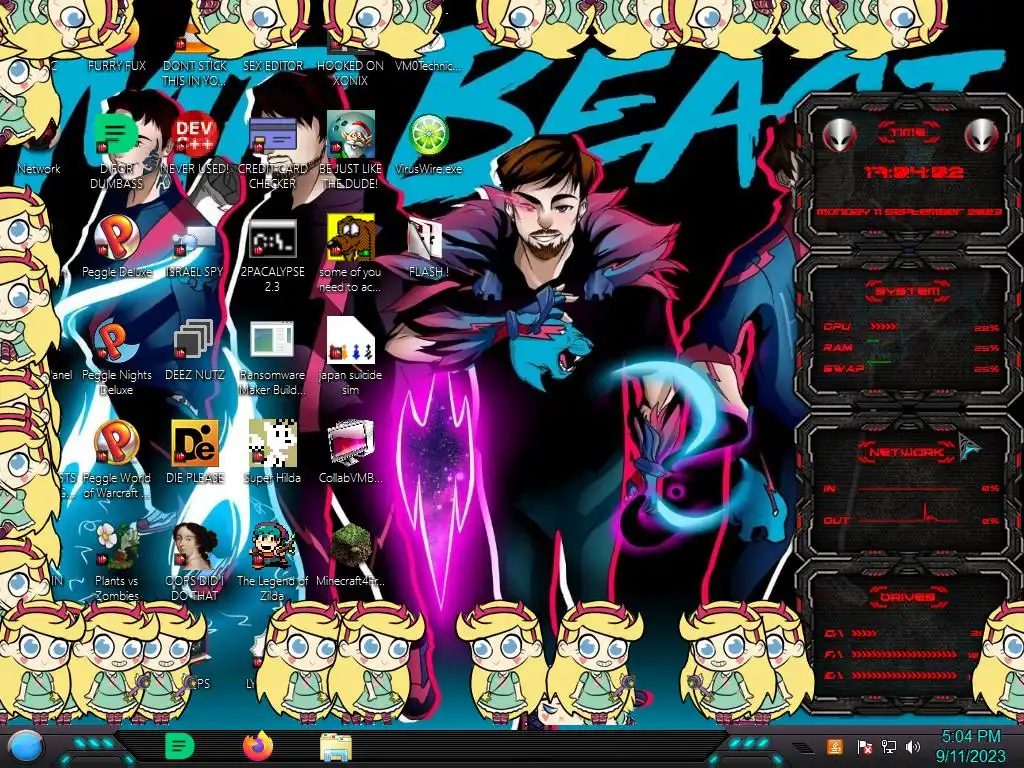Open the Ransomware Maker Build... icon
This screenshot has height=768, width=1024.
click(x=272, y=342)
